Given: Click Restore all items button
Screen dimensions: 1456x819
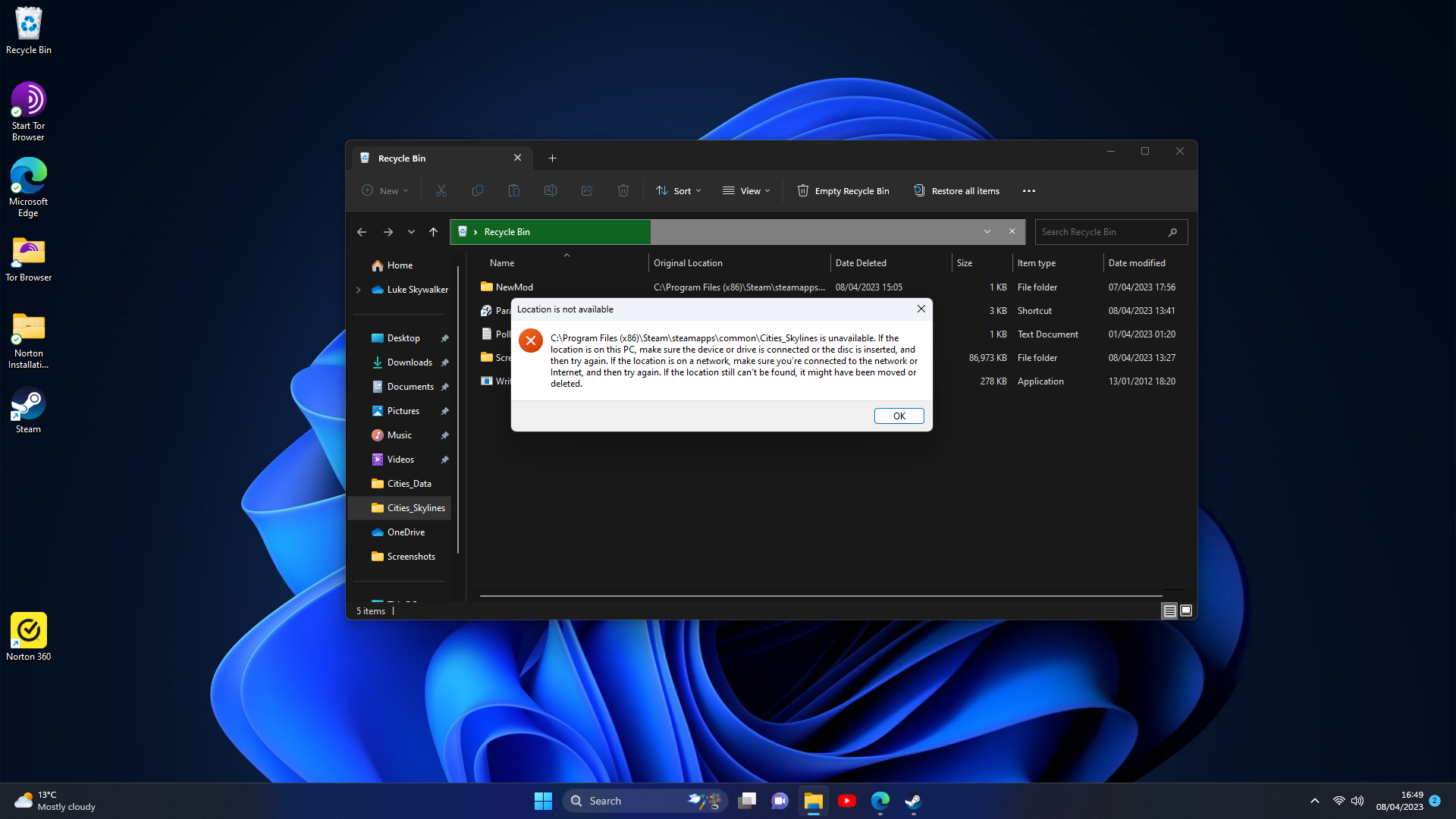Looking at the screenshot, I should (x=957, y=190).
